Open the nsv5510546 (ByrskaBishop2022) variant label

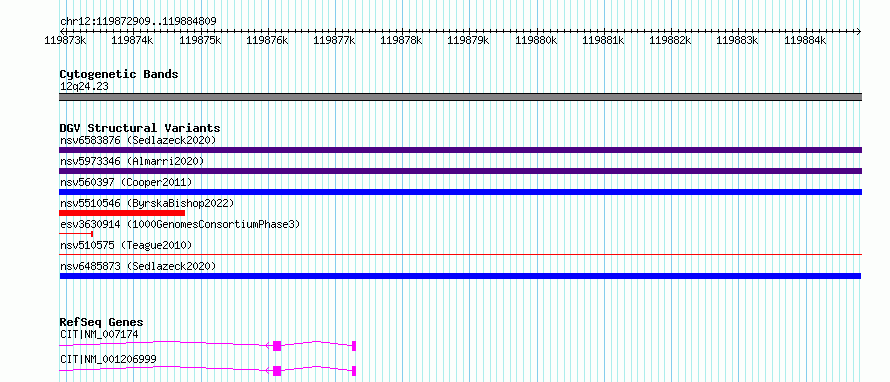pyautogui.click(x=147, y=203)
